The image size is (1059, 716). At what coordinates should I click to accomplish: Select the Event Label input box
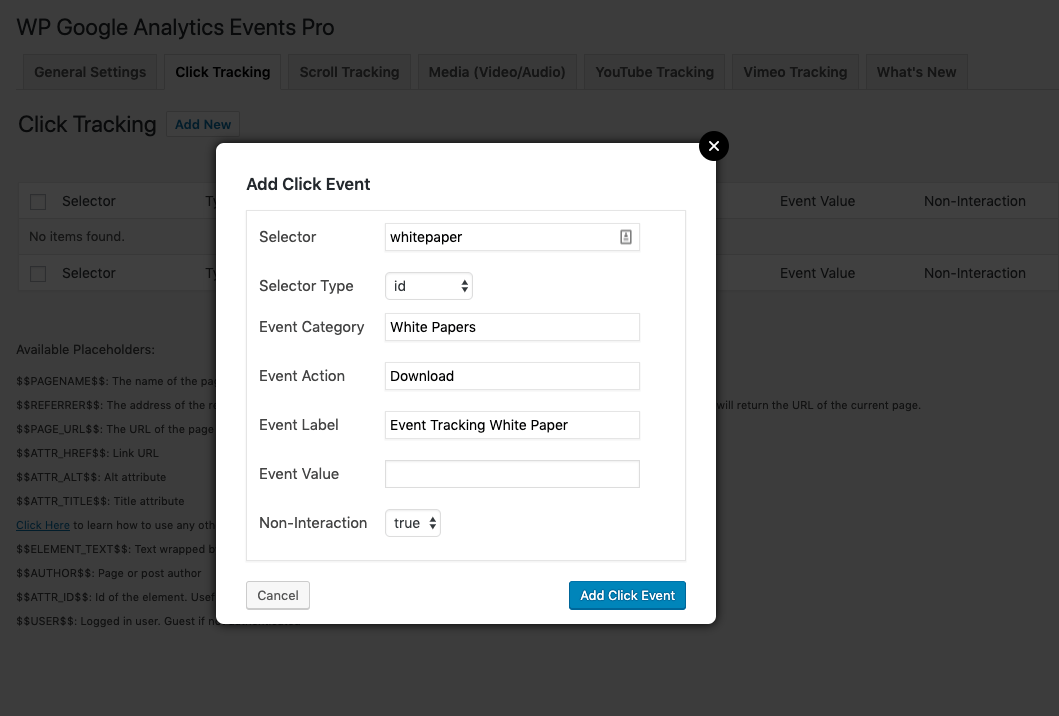(x=512, y=425)
